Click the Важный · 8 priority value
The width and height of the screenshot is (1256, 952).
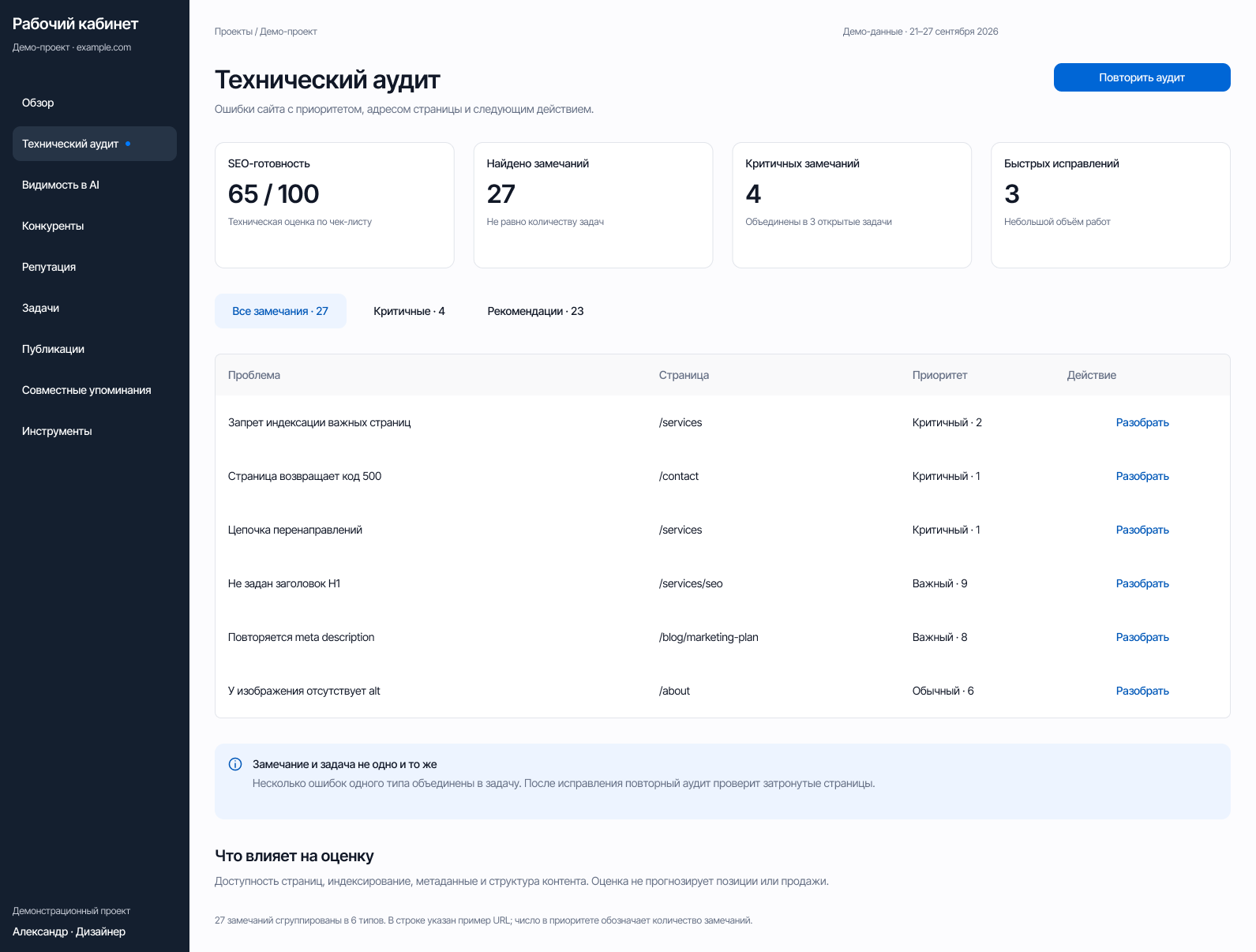tap(939, 637)
